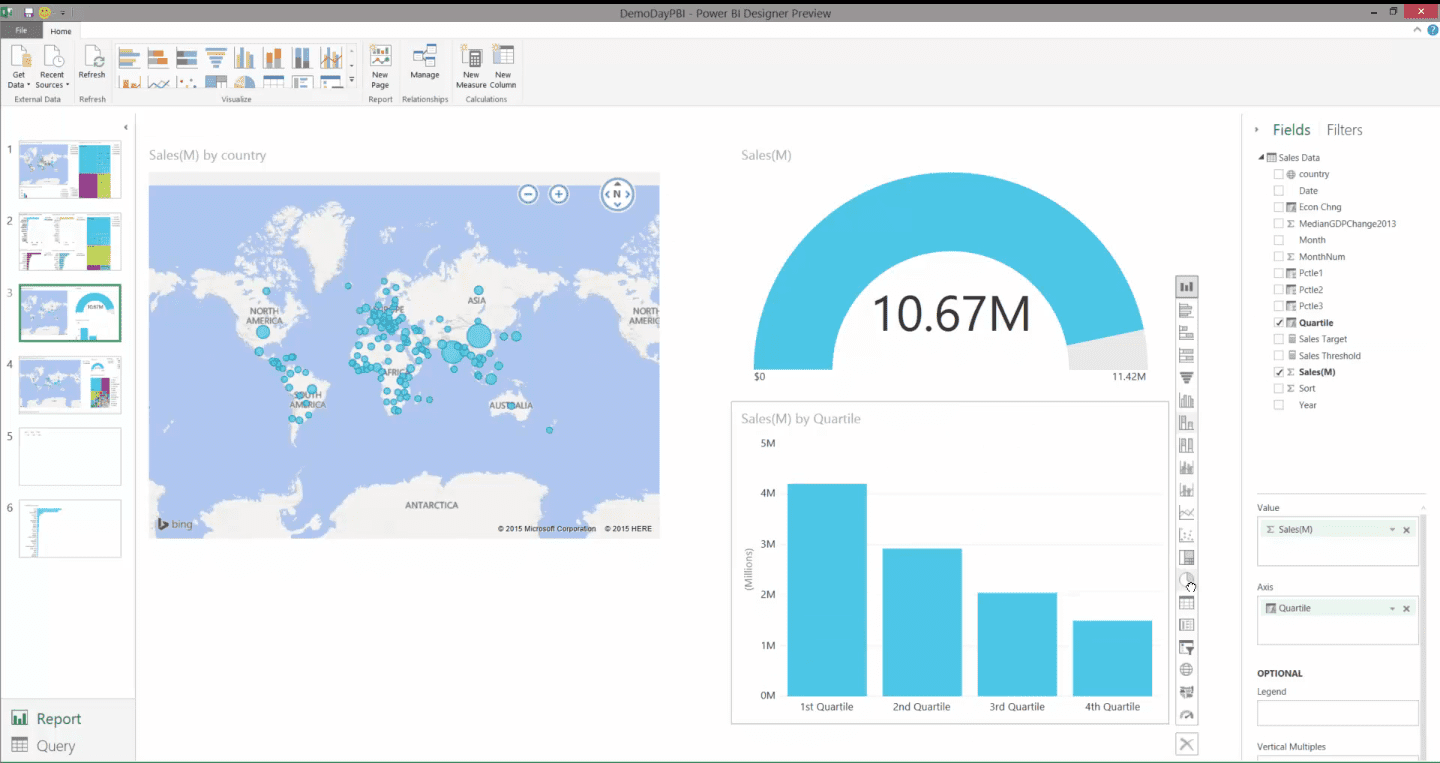
Task: Select clustered column chart in ribbon Visualize gallery
Action: pos(244,58)
